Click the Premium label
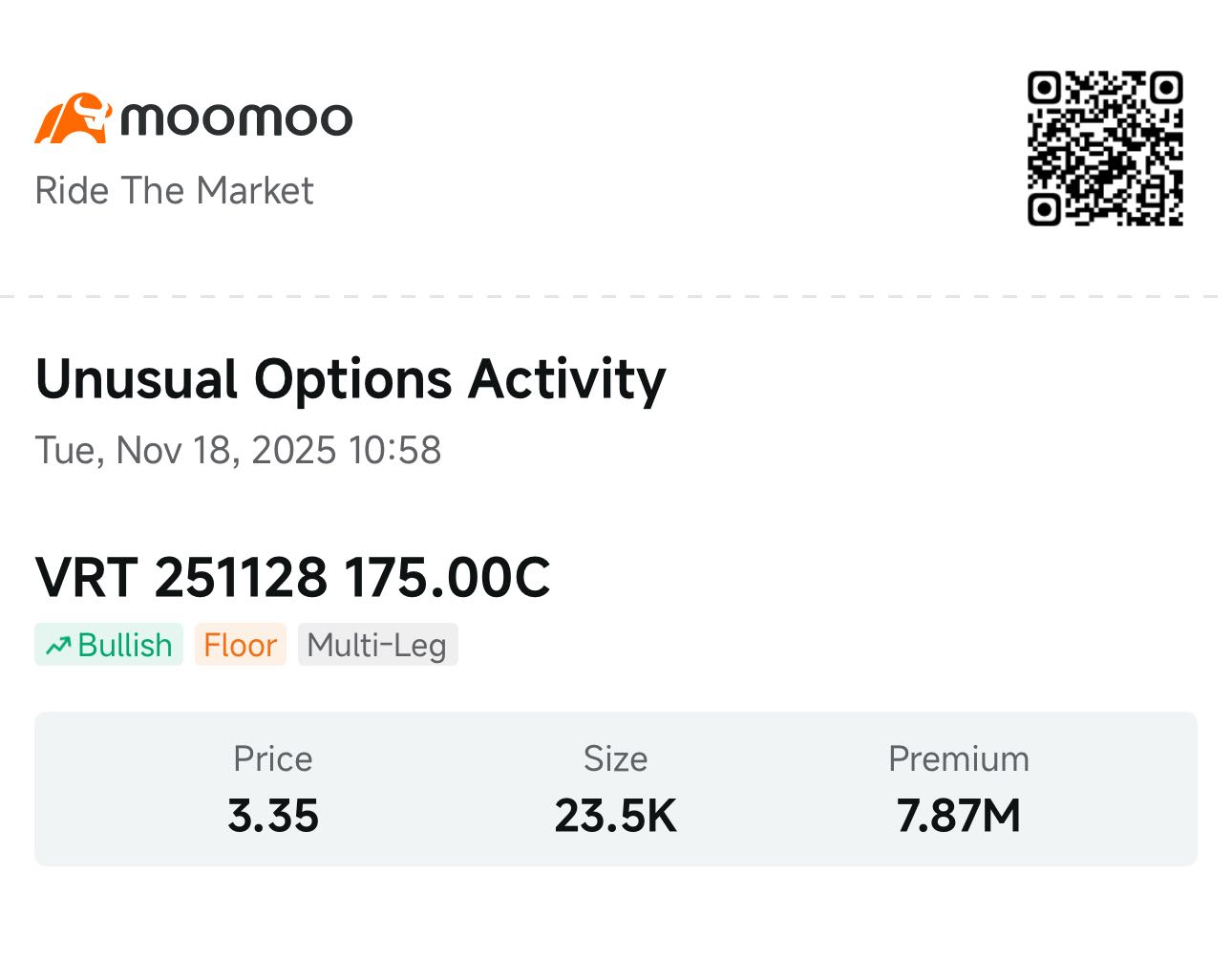Viewport: 1232px width, 959px height. [x=959, y=758]
